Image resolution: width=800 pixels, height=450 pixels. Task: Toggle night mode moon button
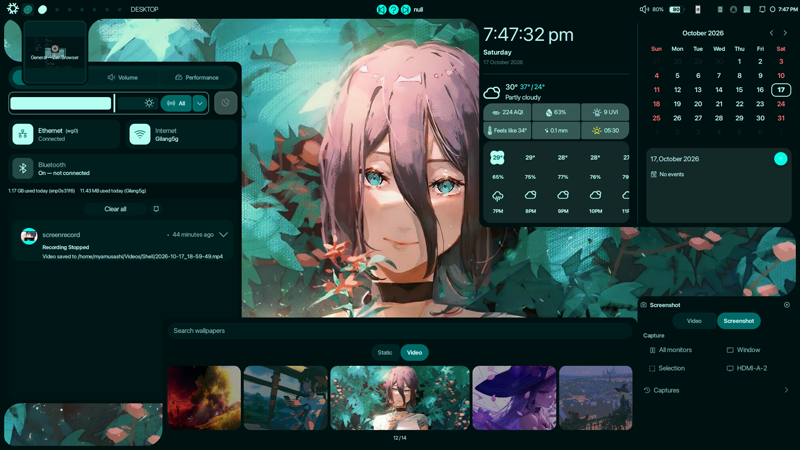[226, 103]
